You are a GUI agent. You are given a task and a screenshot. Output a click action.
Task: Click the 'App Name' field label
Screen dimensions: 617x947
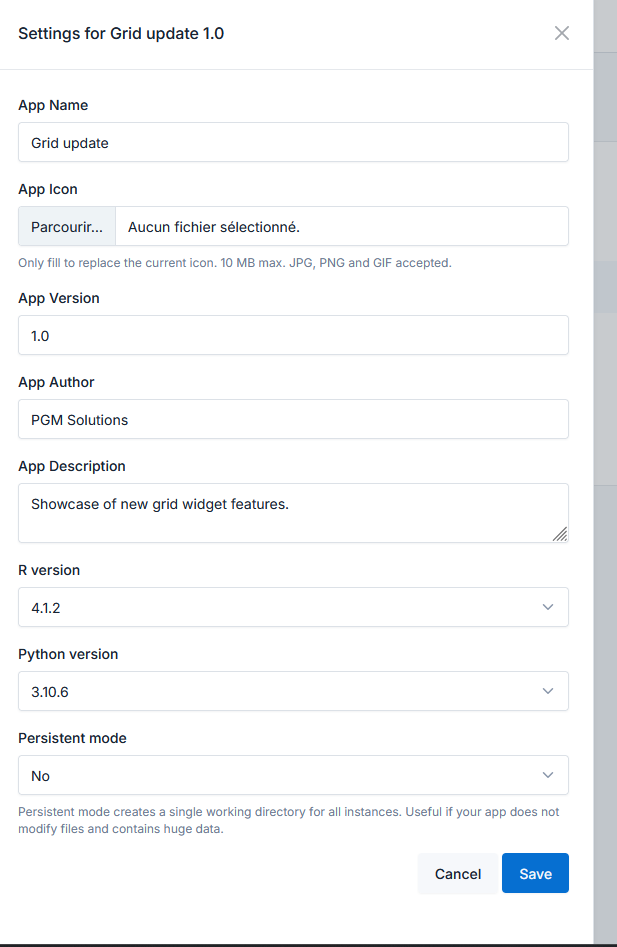coord(53,105)
